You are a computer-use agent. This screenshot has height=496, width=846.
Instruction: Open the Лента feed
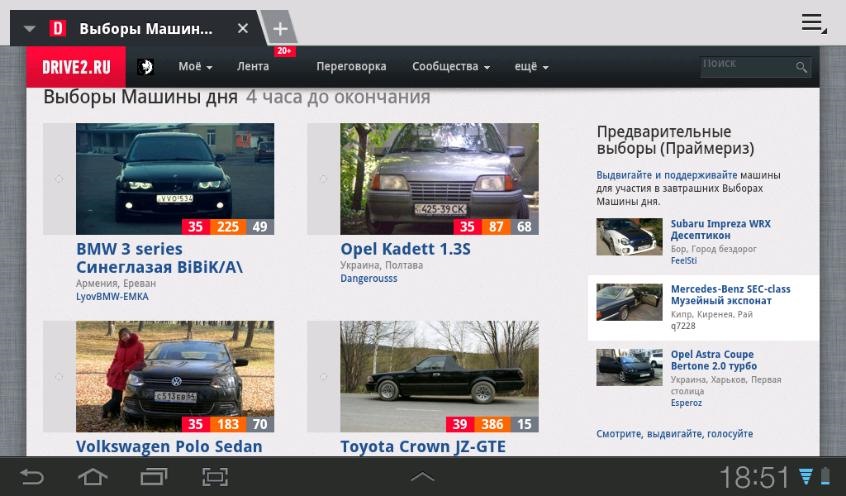tap(253, 66)
